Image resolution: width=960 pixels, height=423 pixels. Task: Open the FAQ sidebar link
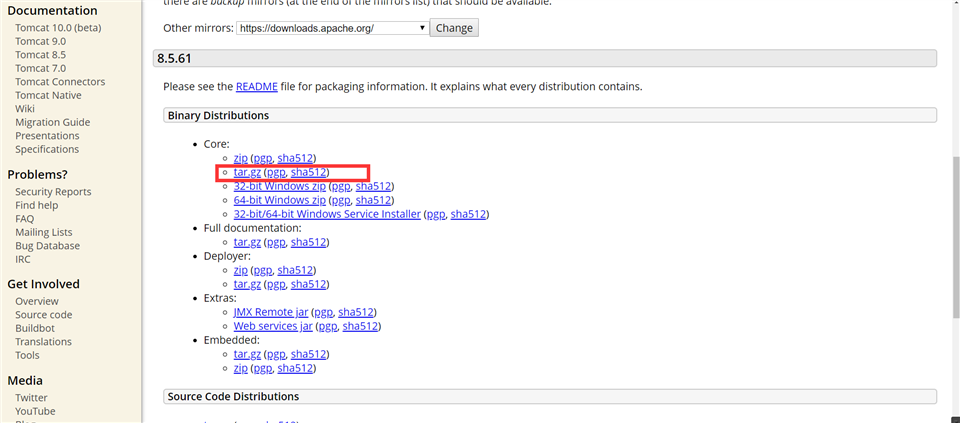24,219
